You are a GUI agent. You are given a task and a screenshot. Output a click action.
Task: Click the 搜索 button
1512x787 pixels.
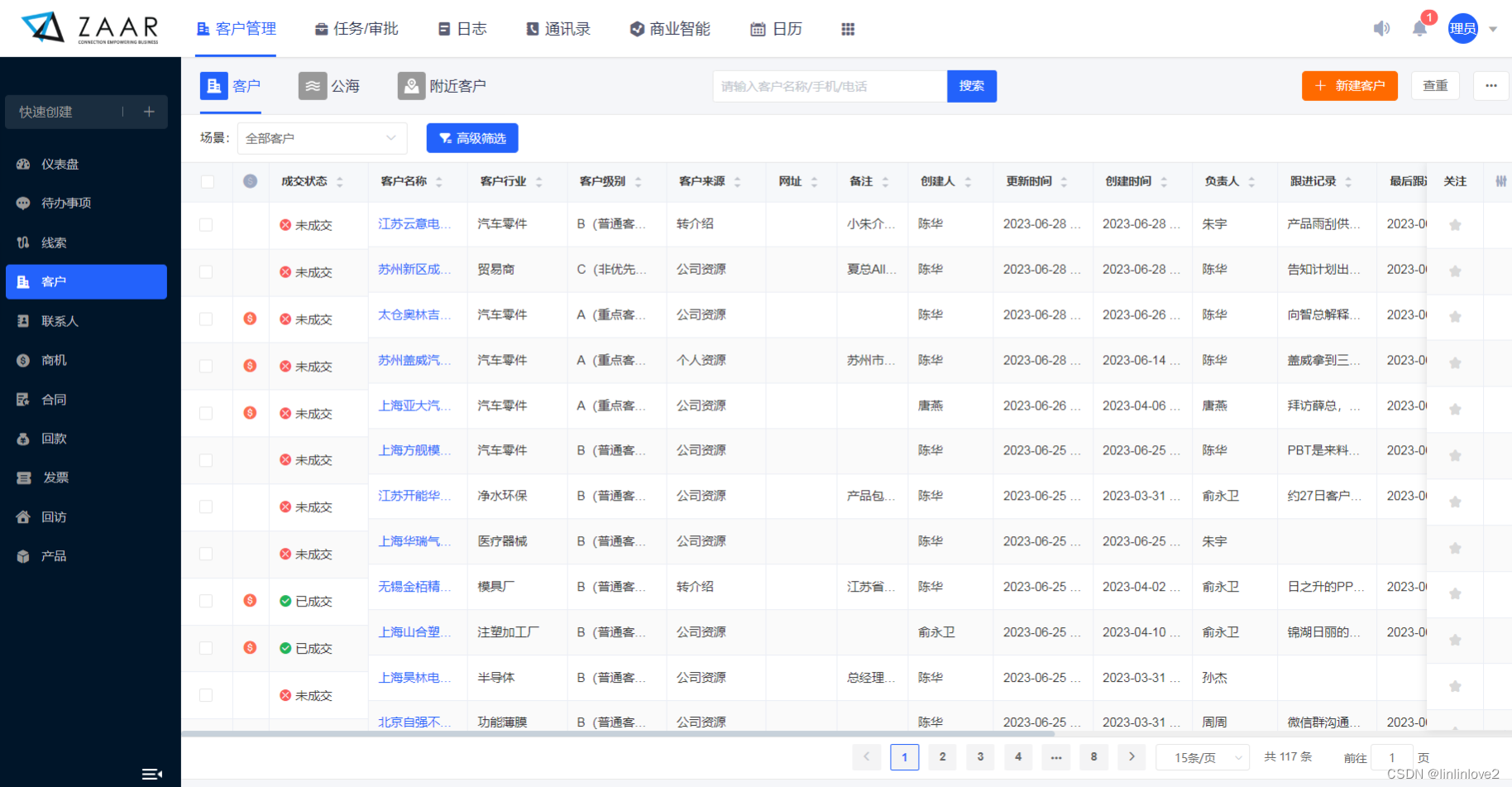pos(972,86)
